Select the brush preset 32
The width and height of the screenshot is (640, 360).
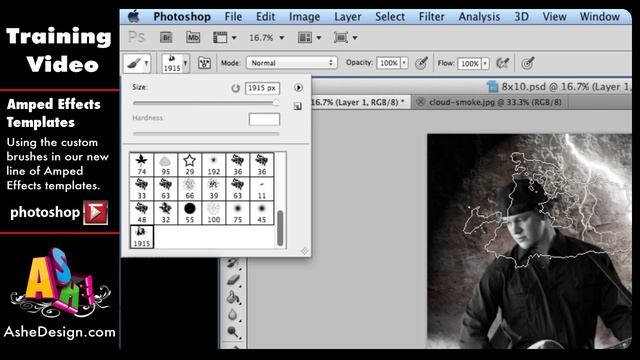pyautogui.click(x=165, y=213)
